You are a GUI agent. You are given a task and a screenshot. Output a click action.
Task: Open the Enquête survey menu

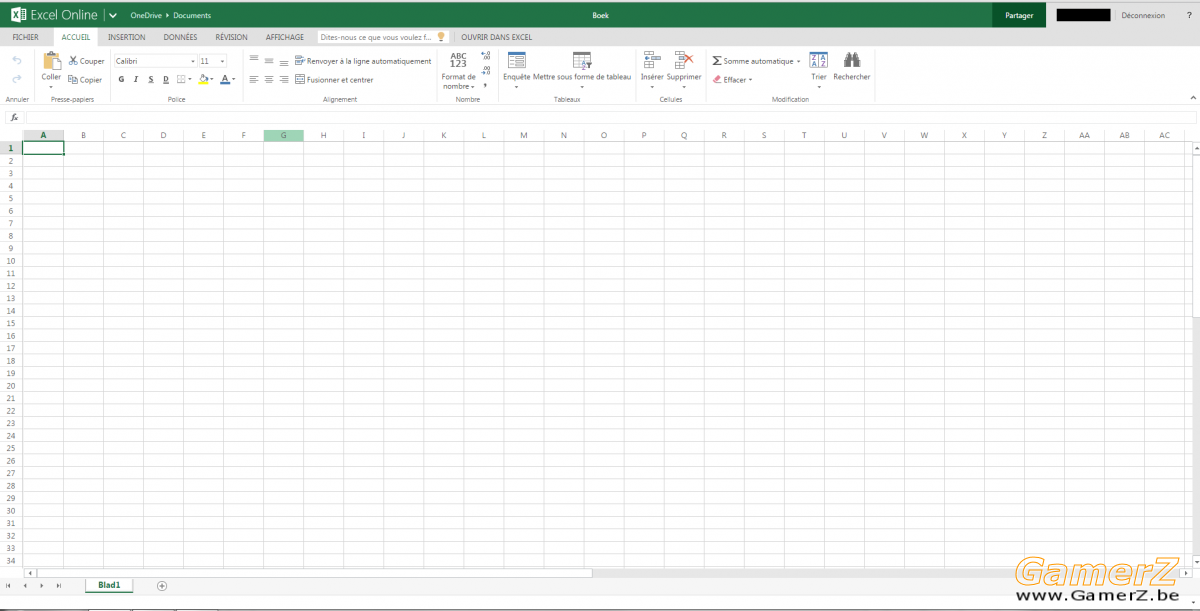(x=517, y=70)
